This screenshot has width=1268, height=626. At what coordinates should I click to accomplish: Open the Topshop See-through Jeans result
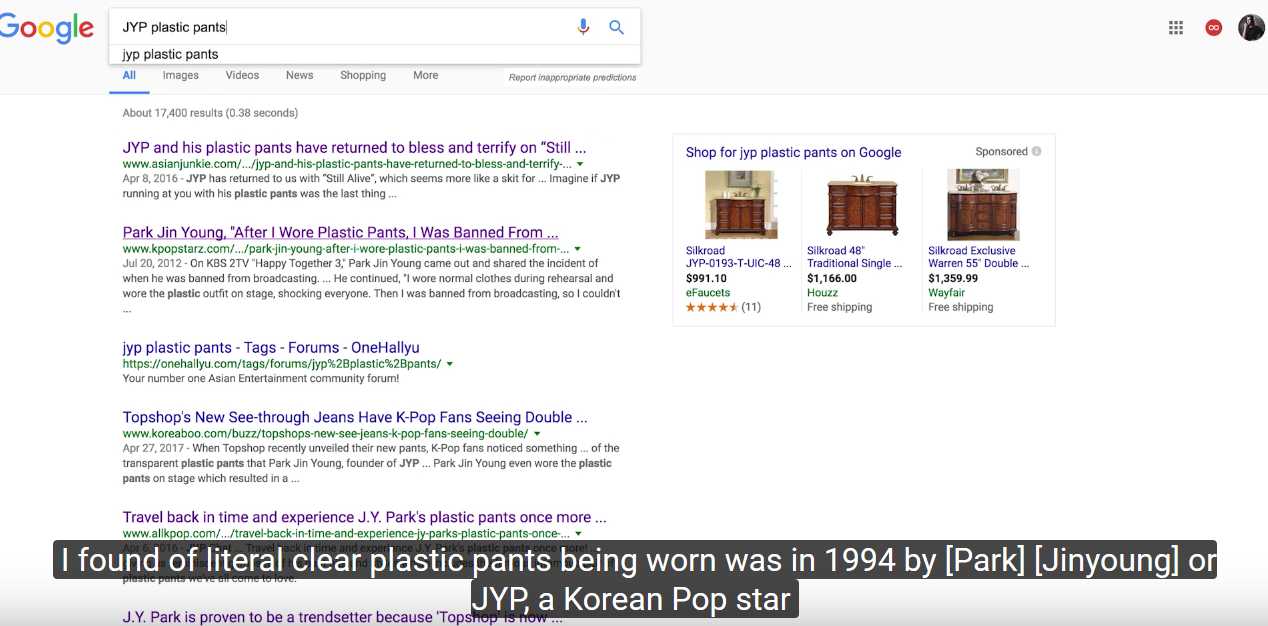[355, 417]
